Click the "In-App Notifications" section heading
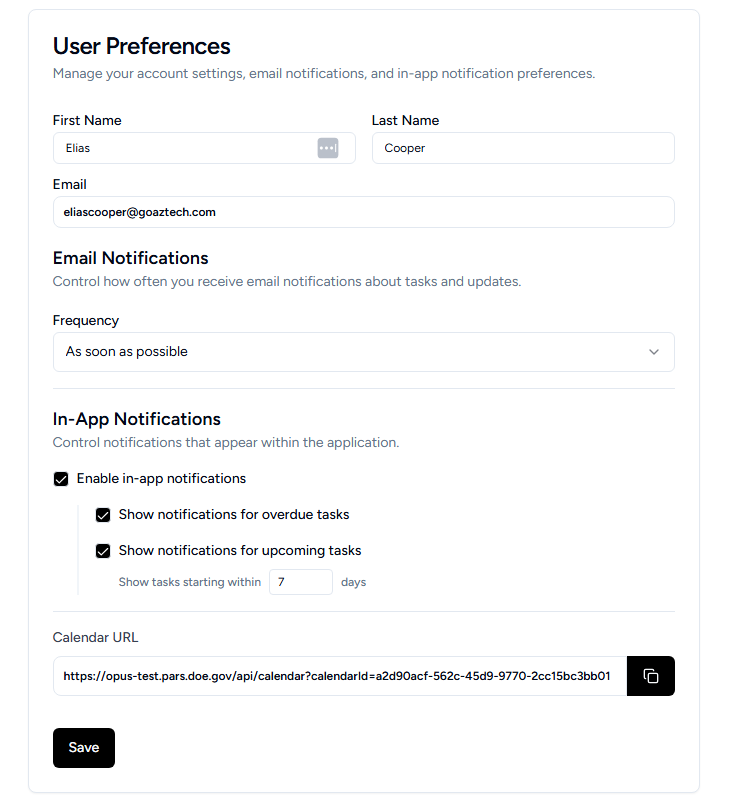 point(136,419)
